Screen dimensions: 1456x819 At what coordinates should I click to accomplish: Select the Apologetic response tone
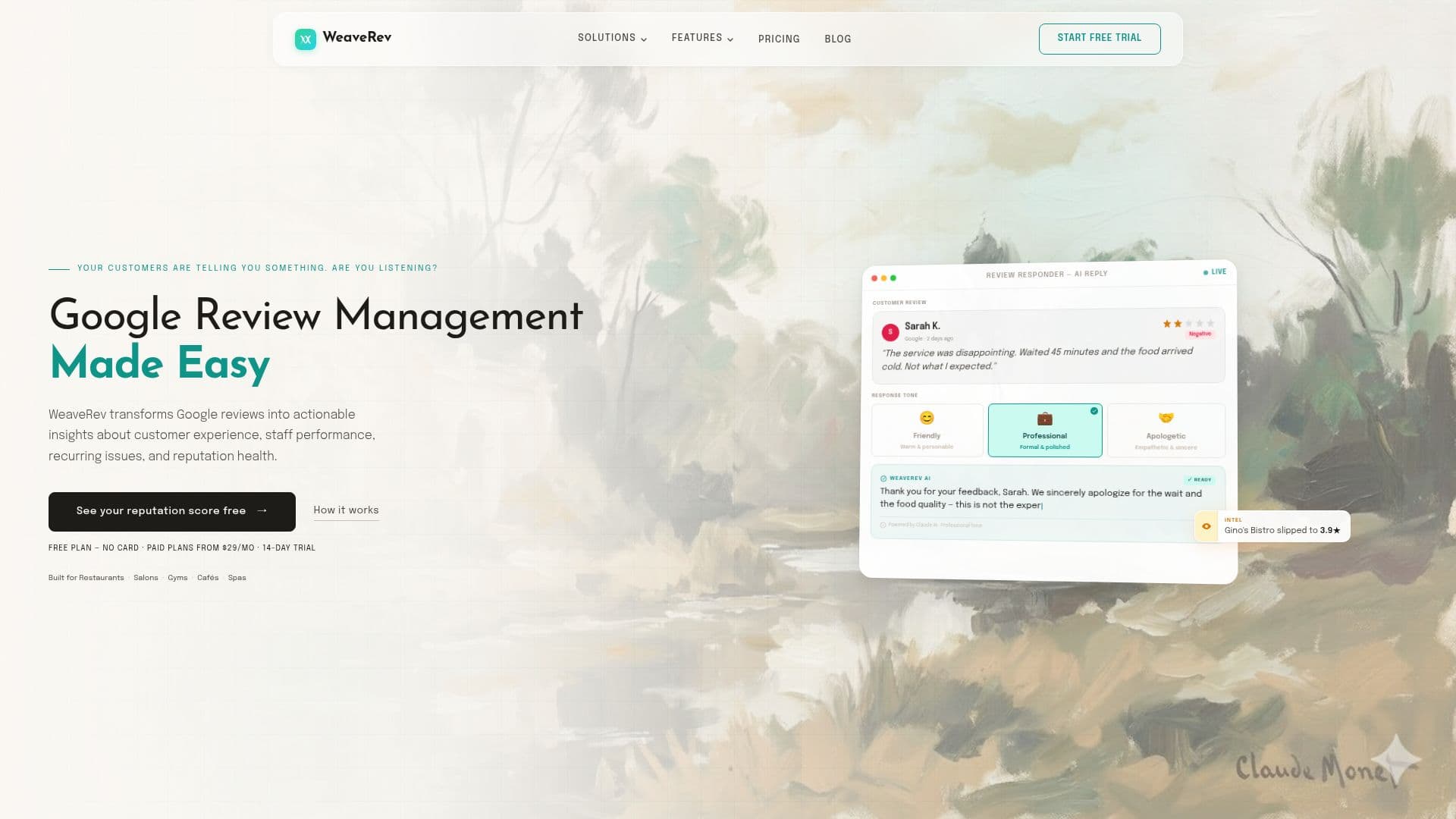pyautogui.click(x=1166, y=431)
